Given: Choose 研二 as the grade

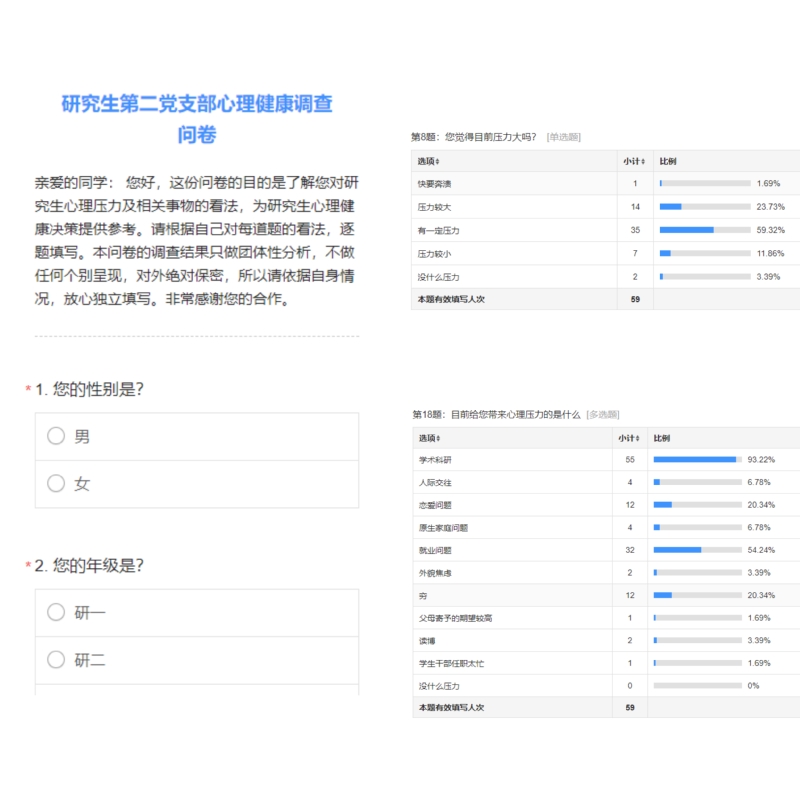Looking at the screenshot, I should click(56, 660).
